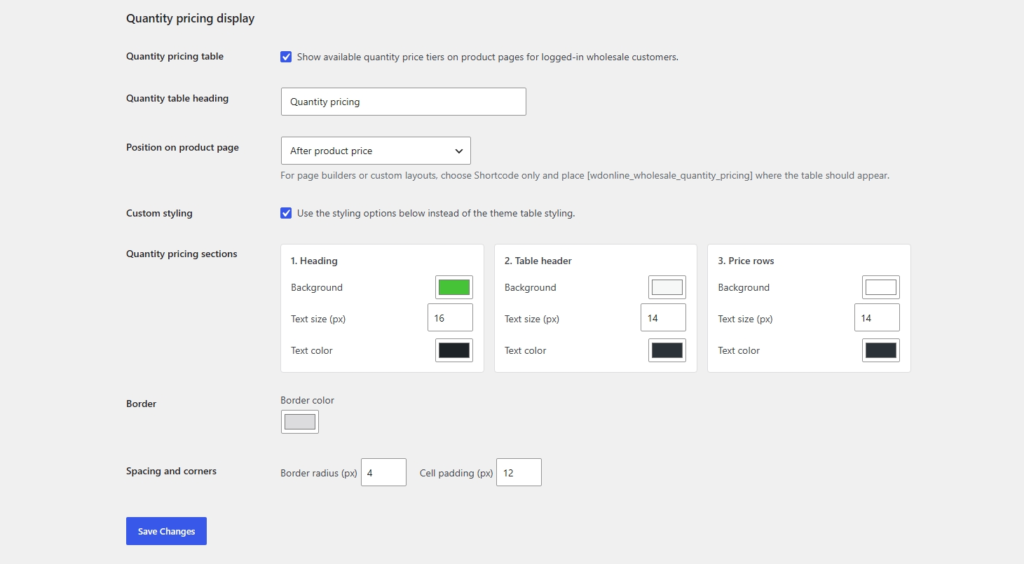The width and height of the screenshot is (1024, 564).
Task: Uncheck the Quantity pricing table checkbox
Action: pos(286,57)
